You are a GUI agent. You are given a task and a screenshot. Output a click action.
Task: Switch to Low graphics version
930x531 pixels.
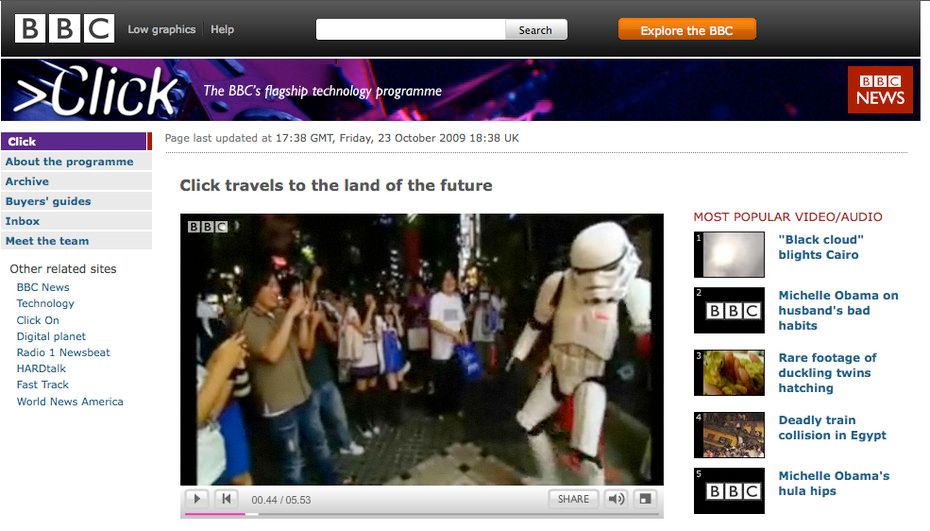[161, 30]
